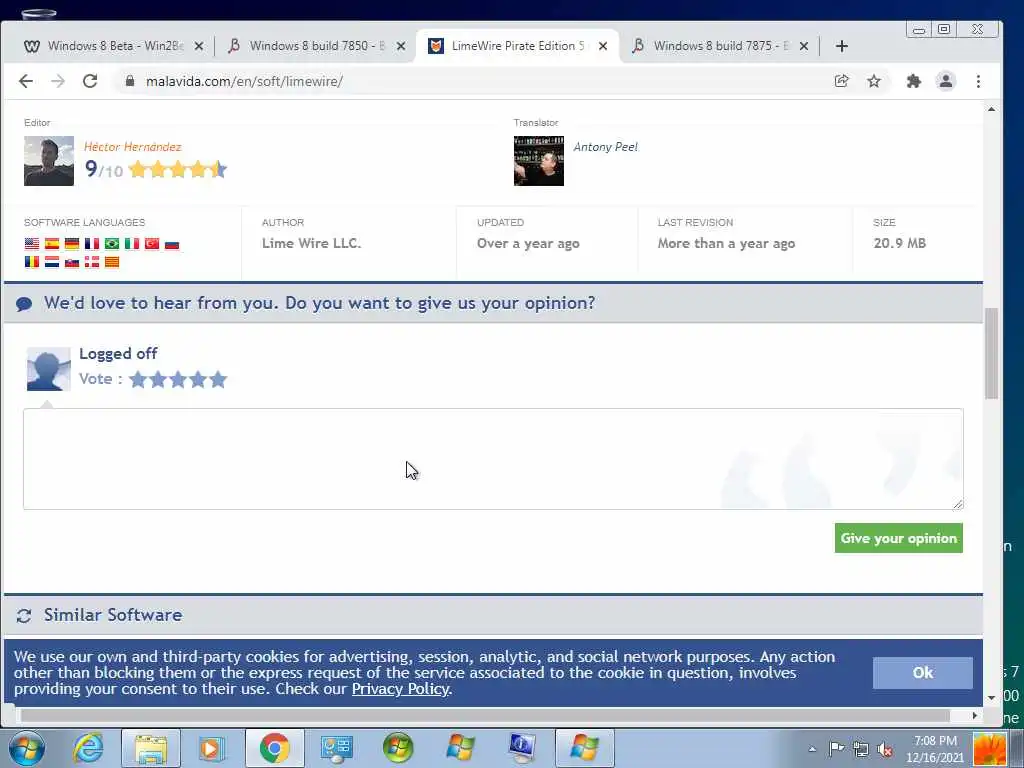This screenshot has height=768, width=1024.
Task: Click horizontal scrollbar right arrow
Action: tap(974, 716)
